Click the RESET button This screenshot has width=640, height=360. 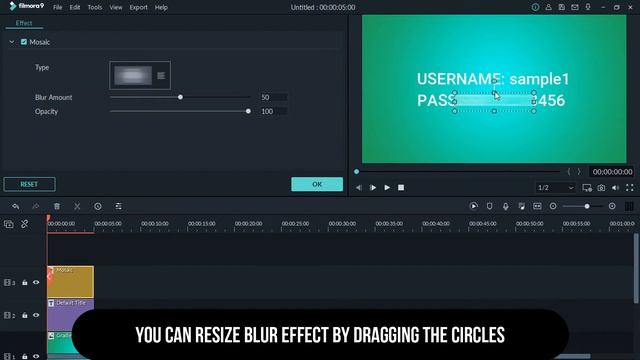point(29,184)
